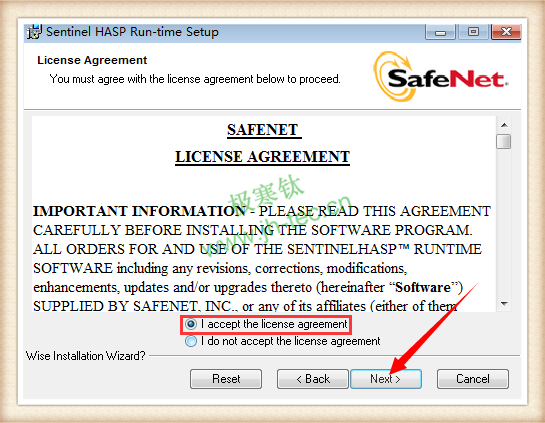This screenshot has height=423, width=545.
Task: Click the license text scroll up arrow
Action: tap(504, 125)
